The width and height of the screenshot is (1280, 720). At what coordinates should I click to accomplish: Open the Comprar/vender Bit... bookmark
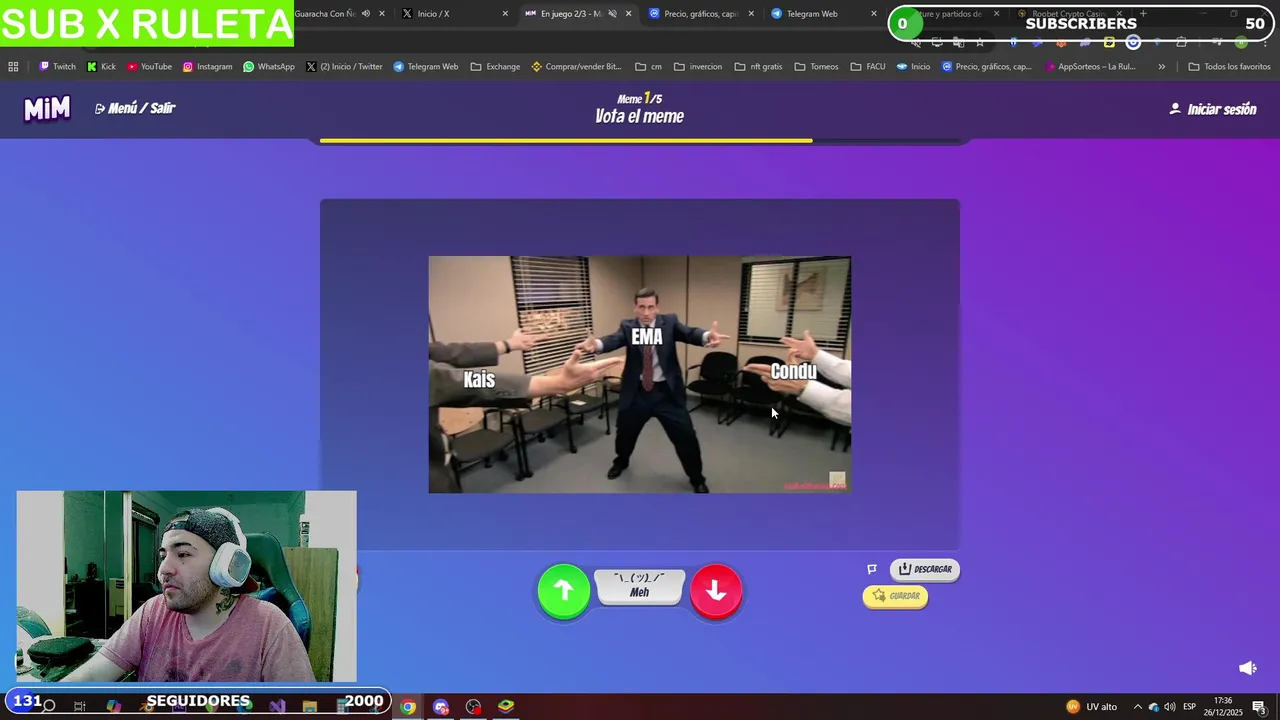coord(576,67)
